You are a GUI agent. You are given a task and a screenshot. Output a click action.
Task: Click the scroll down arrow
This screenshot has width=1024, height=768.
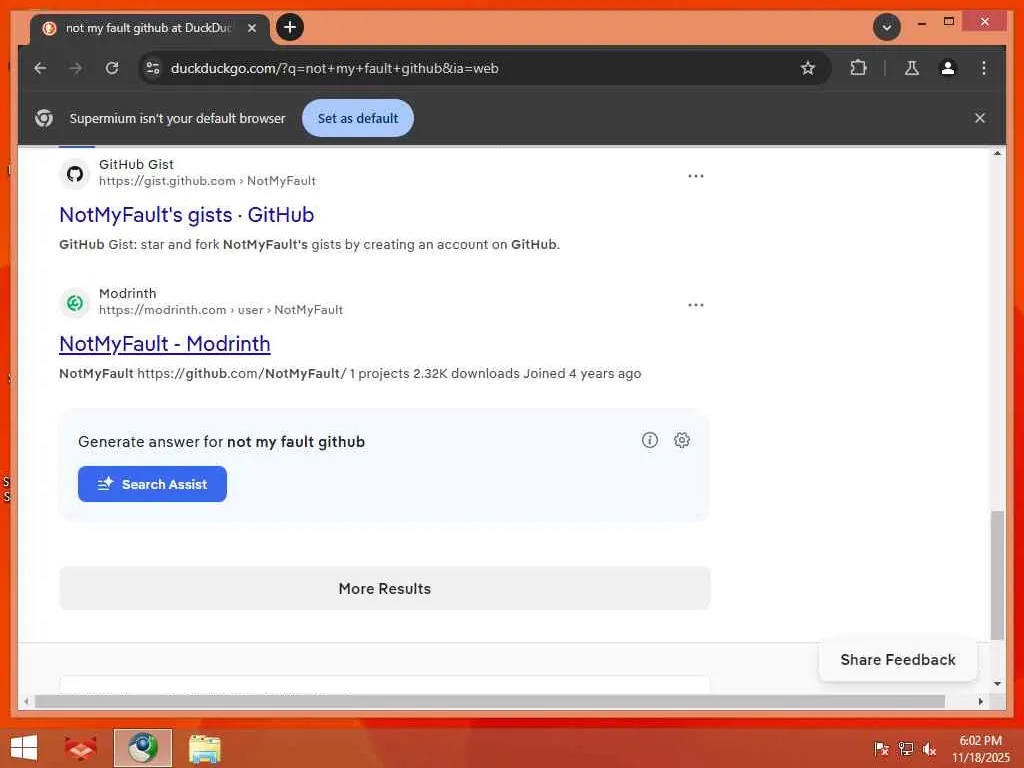[x=997, y=684]
